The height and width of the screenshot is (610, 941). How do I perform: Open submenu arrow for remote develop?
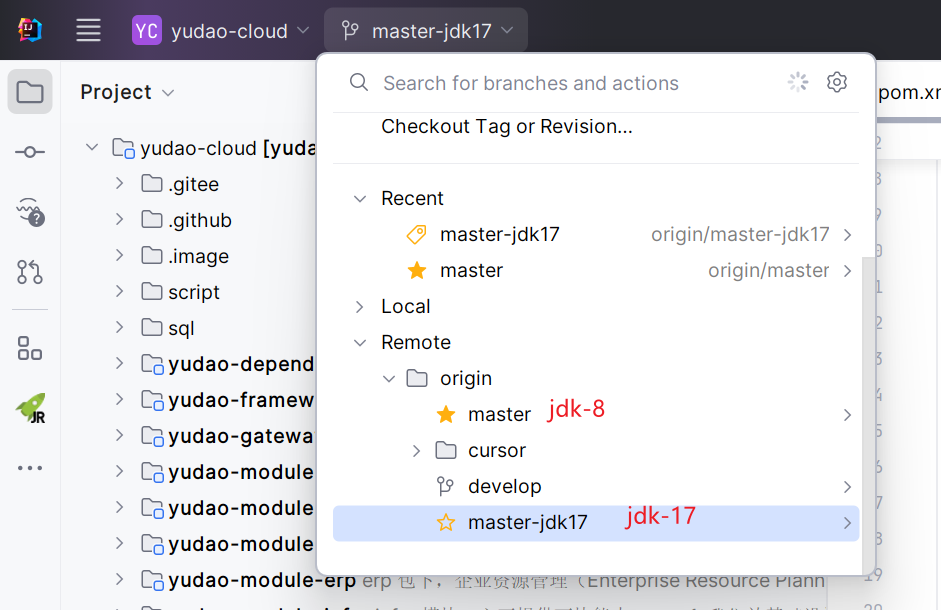pos(847,487)
